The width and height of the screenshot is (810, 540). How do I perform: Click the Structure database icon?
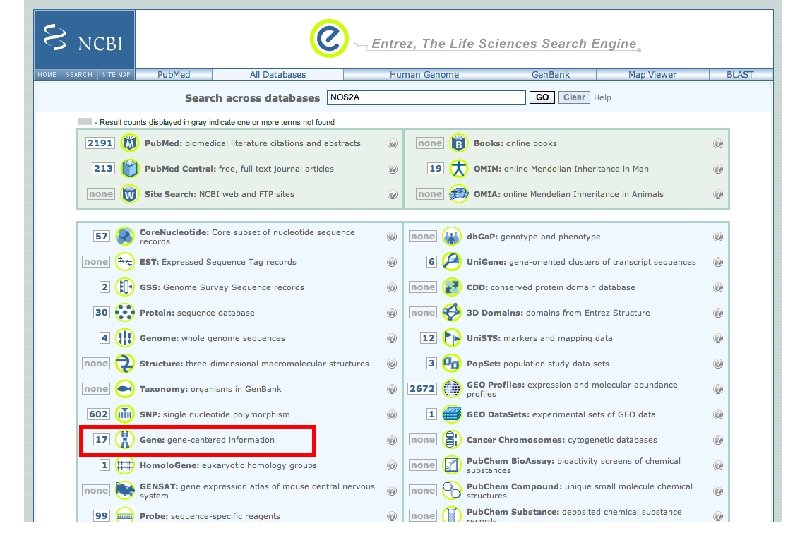pyautogui.click(x=124, y=363)
